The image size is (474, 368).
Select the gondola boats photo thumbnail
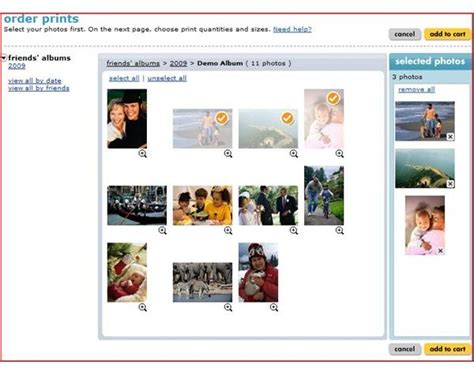click(137, 205)
